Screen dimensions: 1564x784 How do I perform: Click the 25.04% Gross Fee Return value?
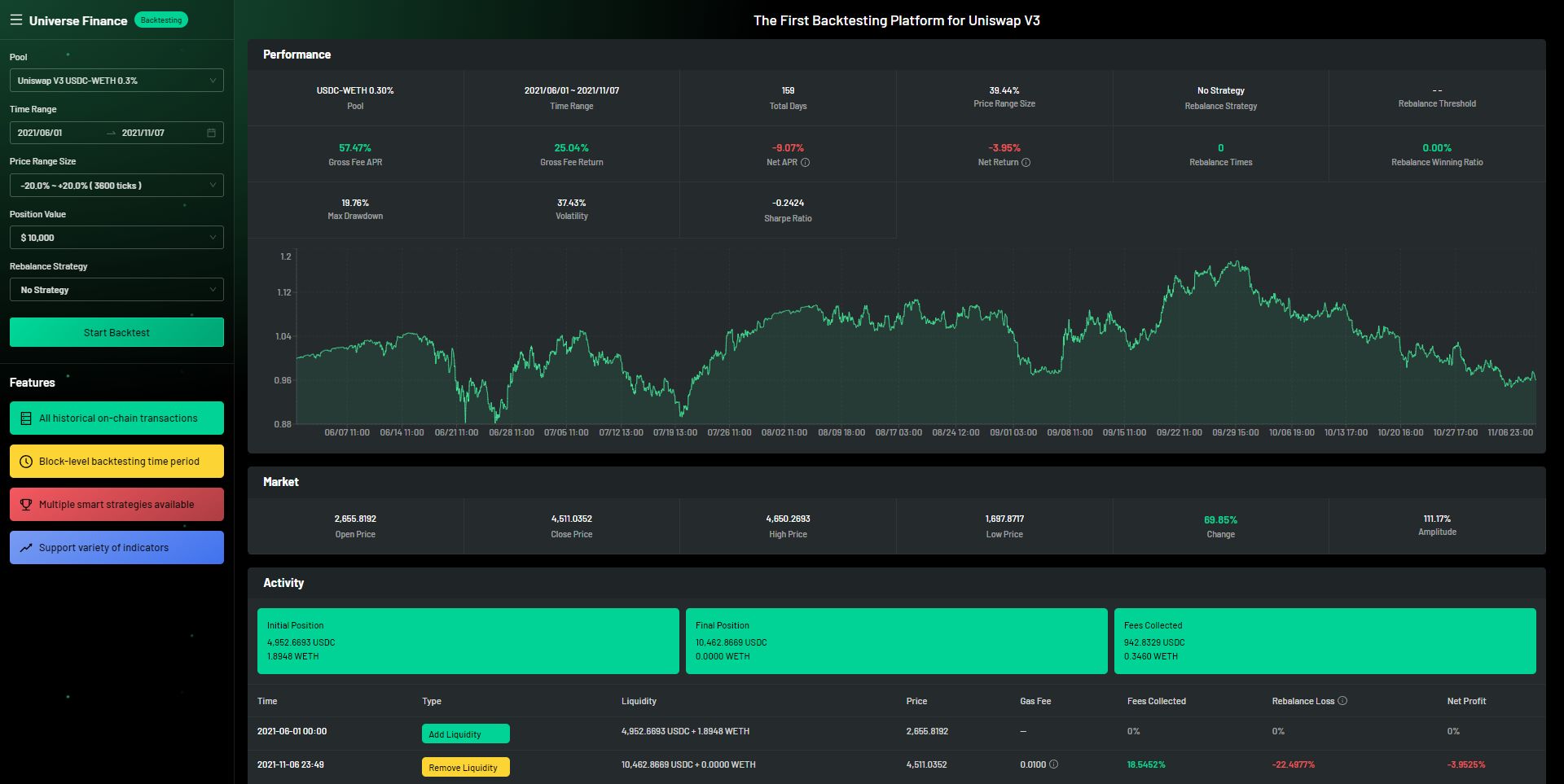(572, 148)
